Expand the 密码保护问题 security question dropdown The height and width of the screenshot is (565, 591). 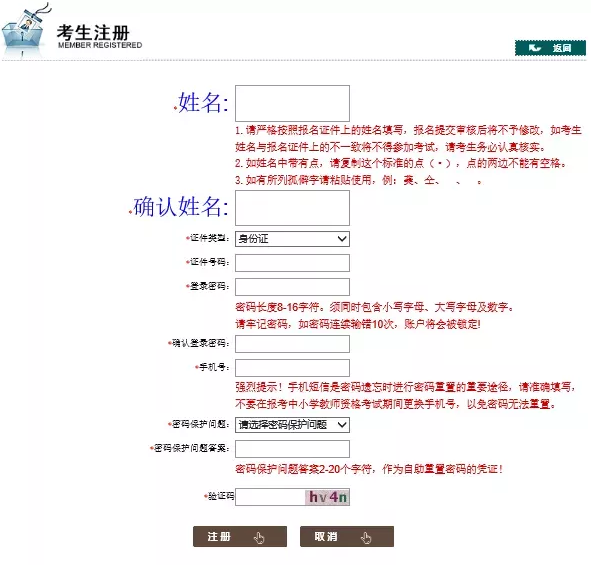(292, 425)
